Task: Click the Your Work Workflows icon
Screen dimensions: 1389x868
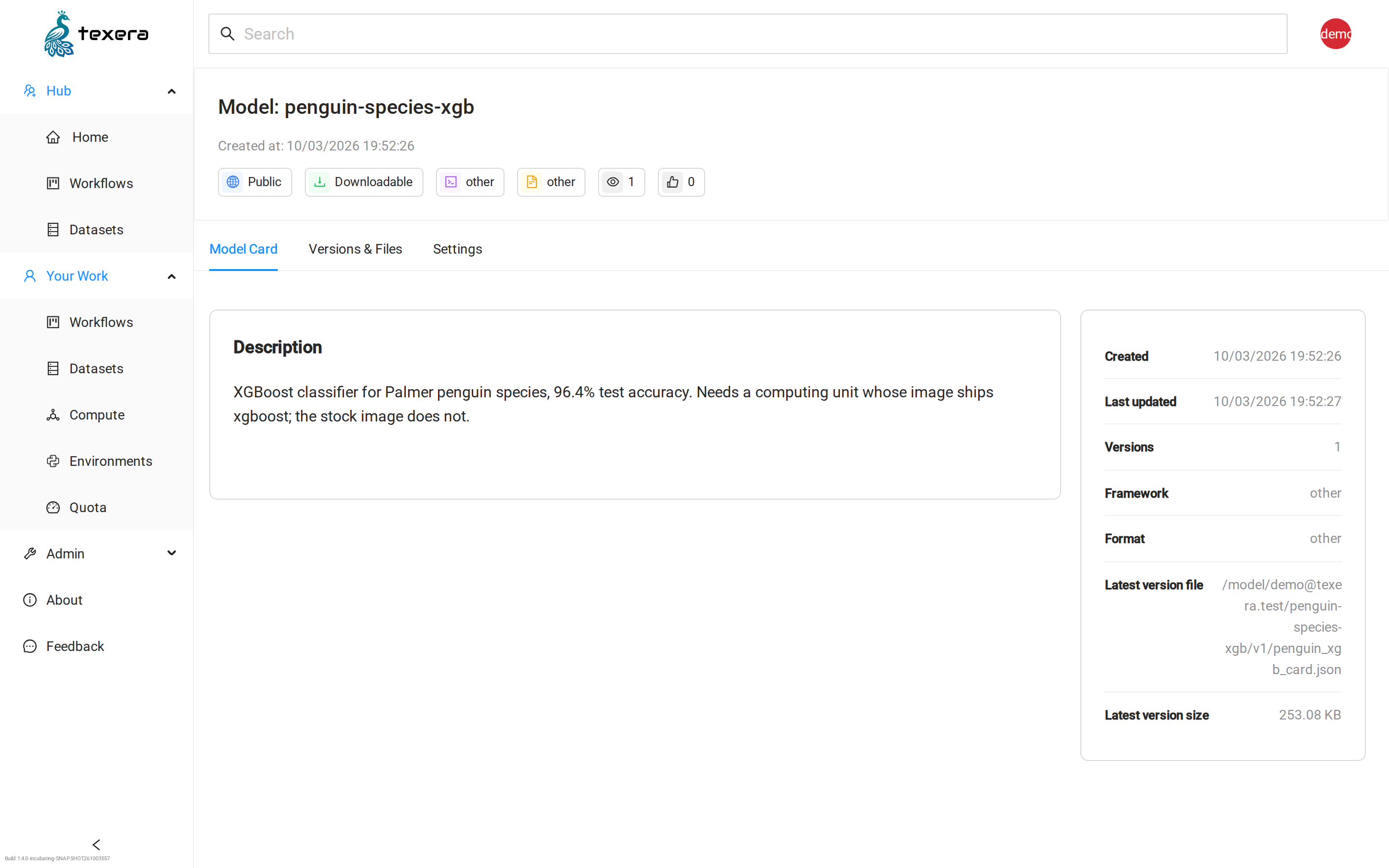Action: [x=53, y=322]
